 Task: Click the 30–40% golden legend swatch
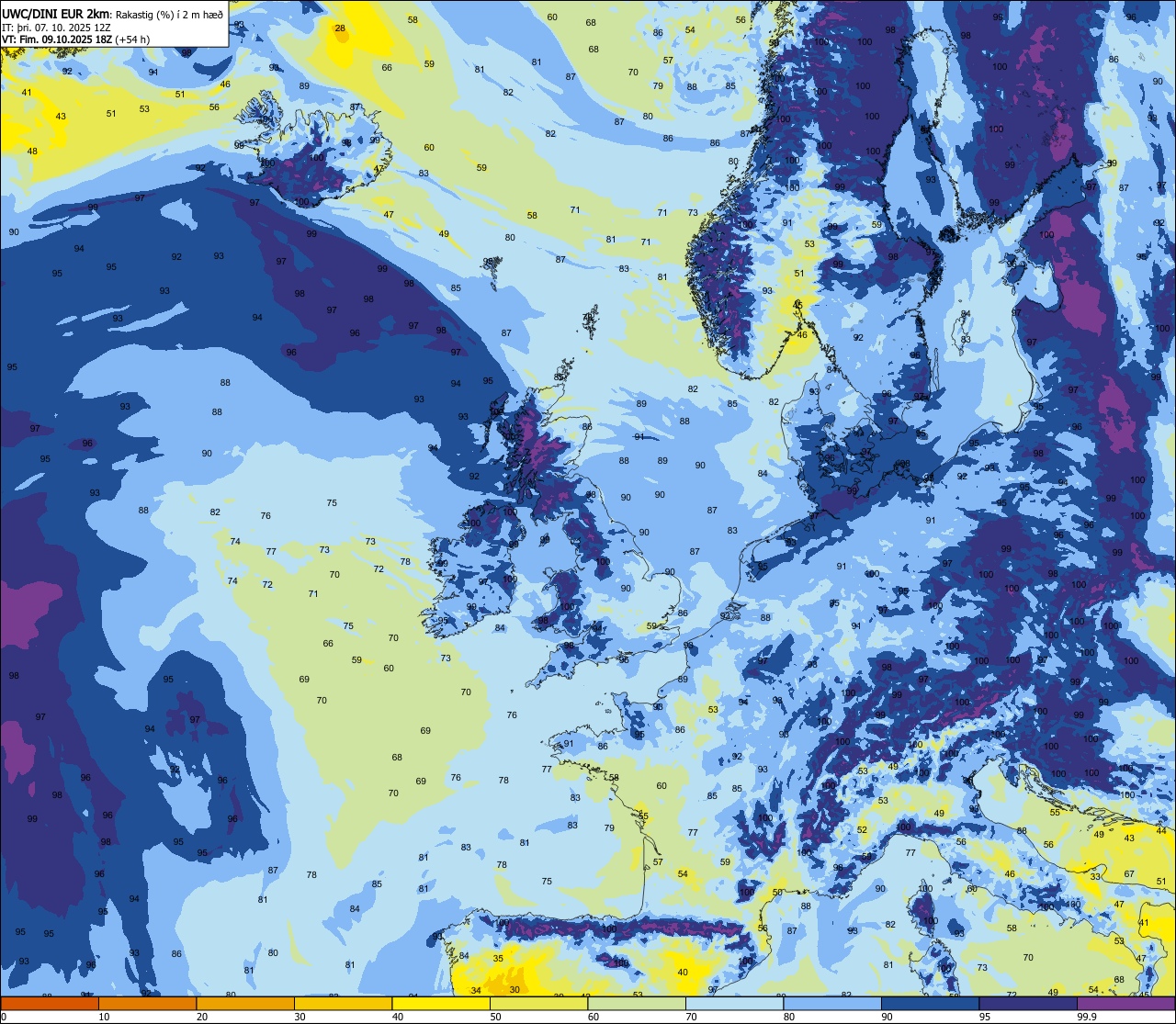tap(343, 1003)
